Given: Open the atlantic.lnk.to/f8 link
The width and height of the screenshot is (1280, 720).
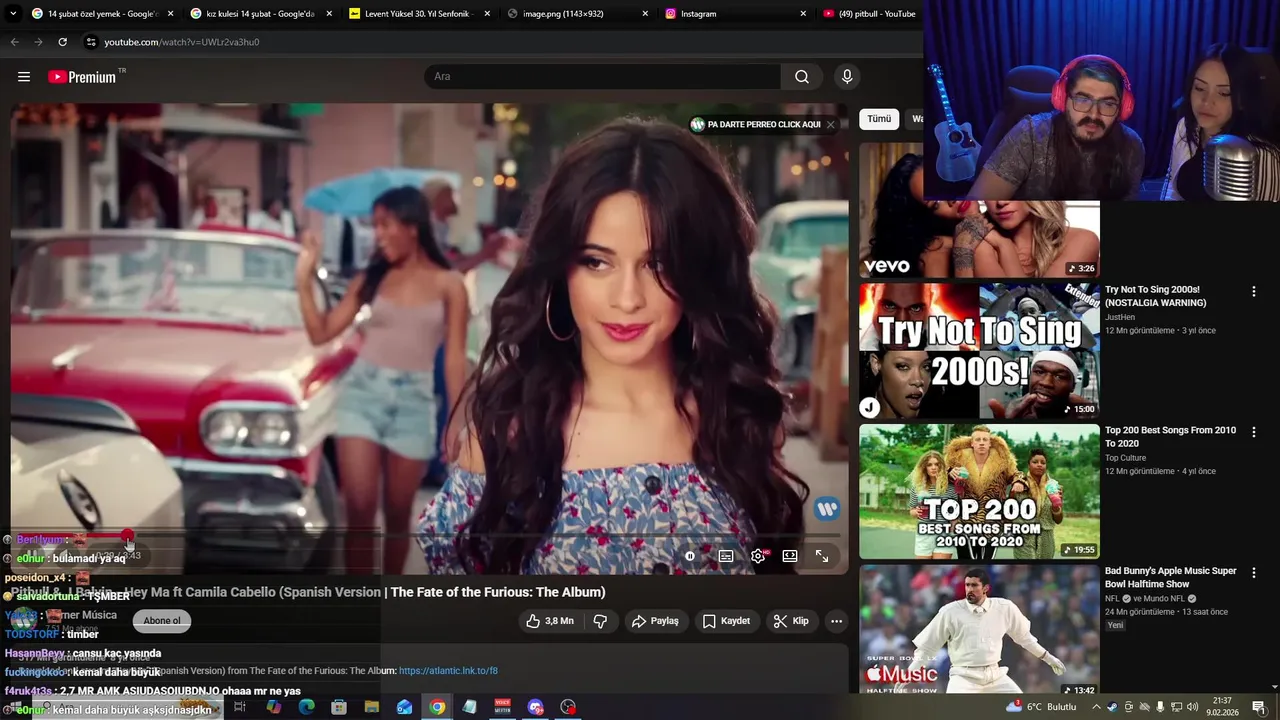Looking at the screenshot, I should (448, 671).
